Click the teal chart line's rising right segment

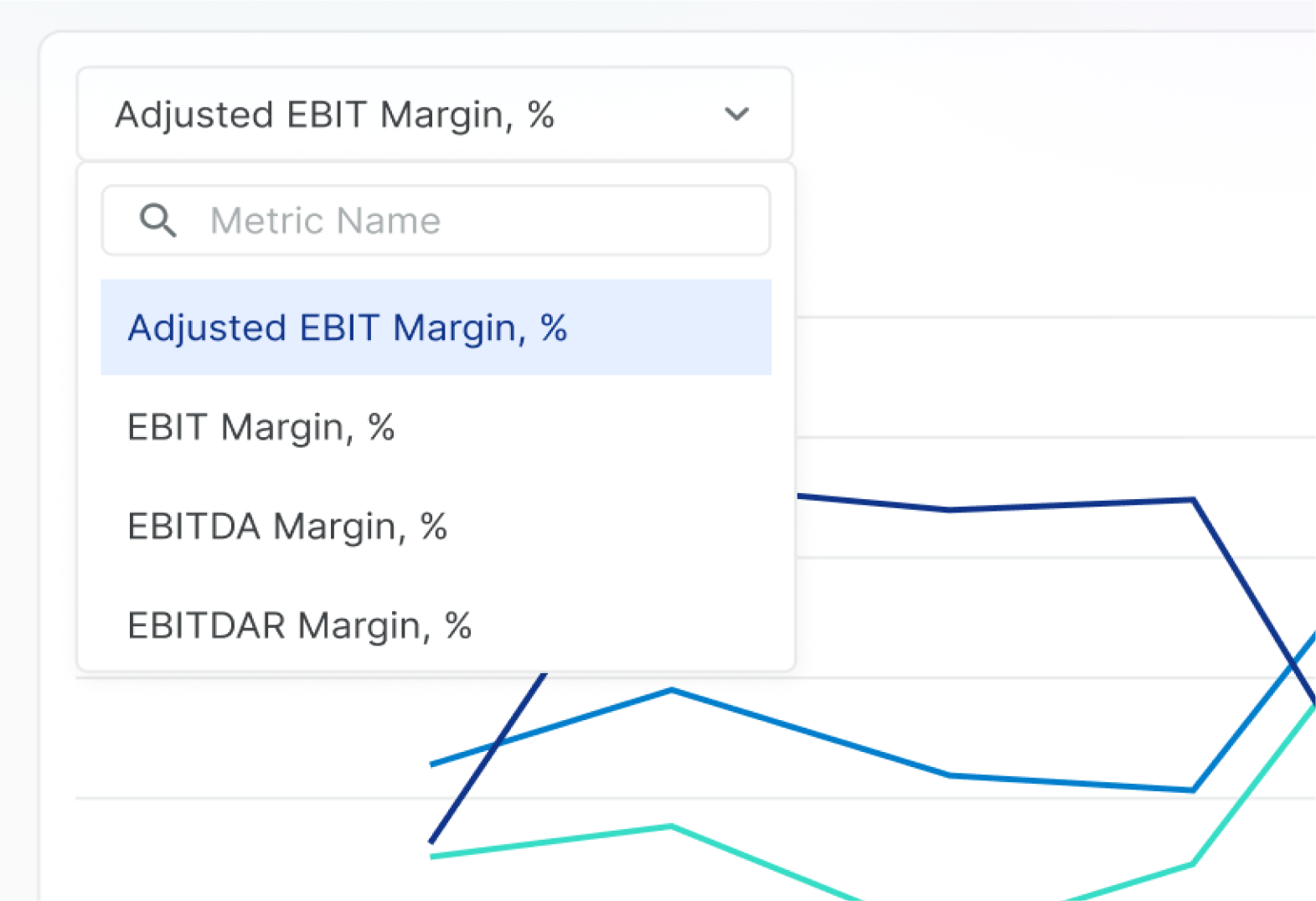coord(1254,785)
